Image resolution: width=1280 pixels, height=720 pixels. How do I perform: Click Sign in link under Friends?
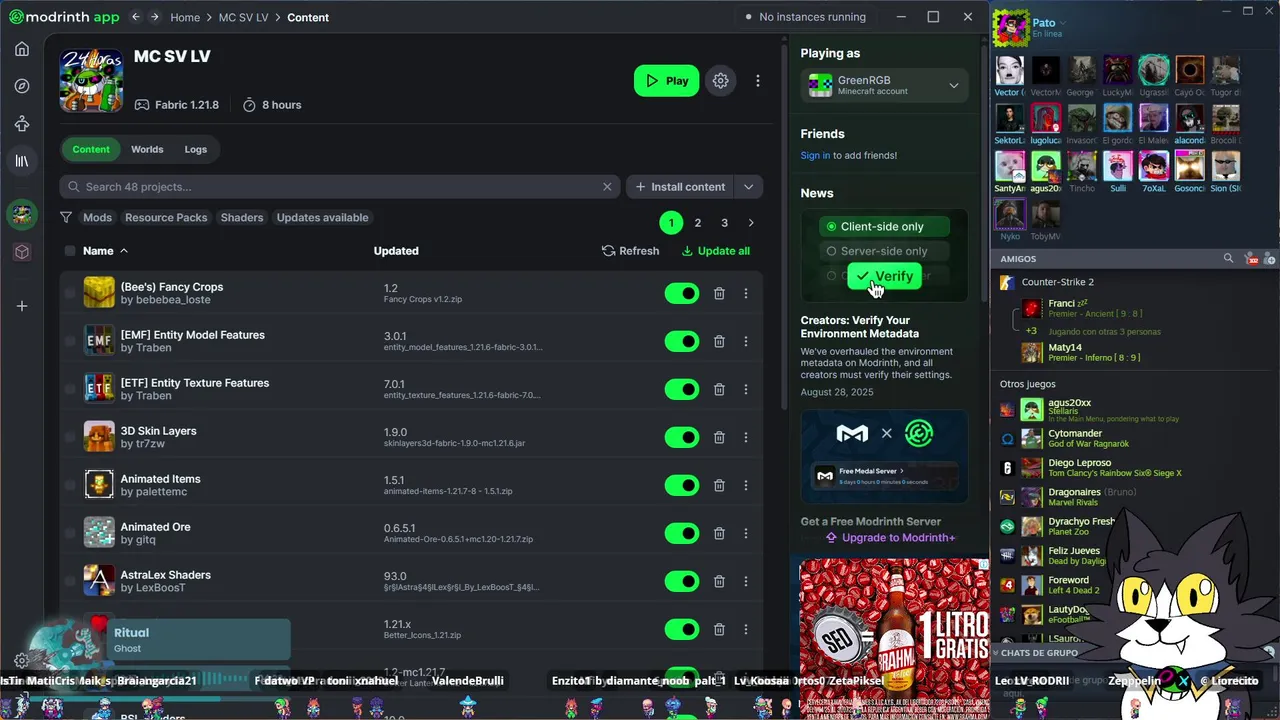click(815, 155)
